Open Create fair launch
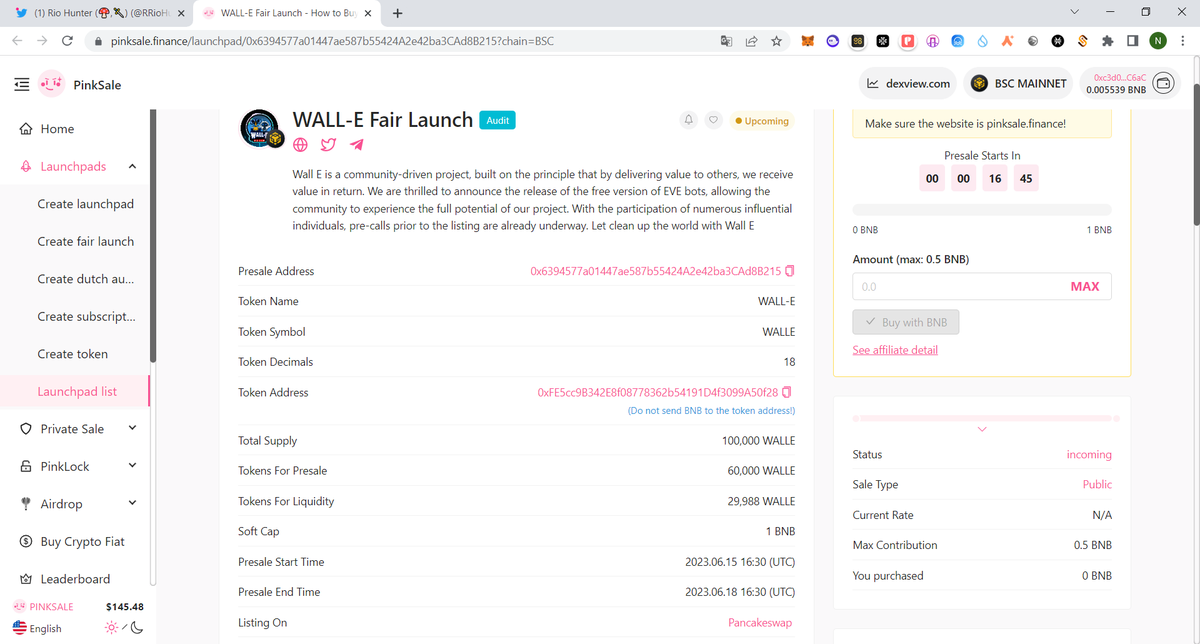 tap(85, 241)
